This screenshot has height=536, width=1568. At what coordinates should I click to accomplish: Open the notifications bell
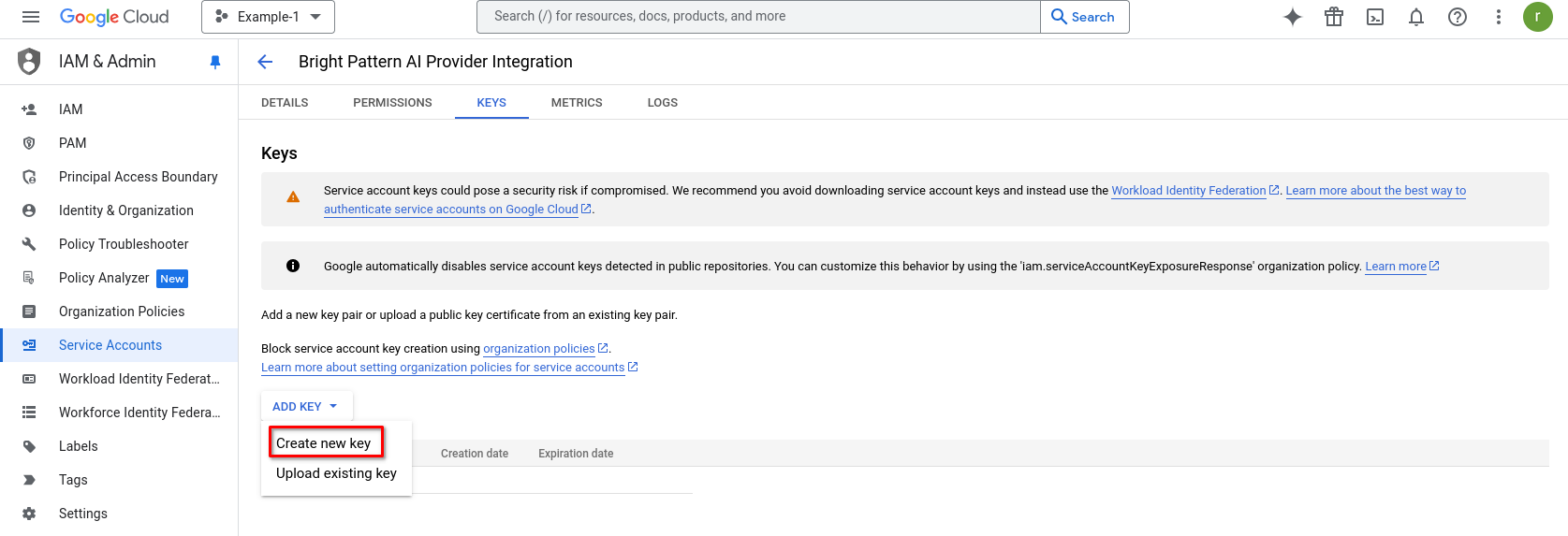[x=1416, y=17]
